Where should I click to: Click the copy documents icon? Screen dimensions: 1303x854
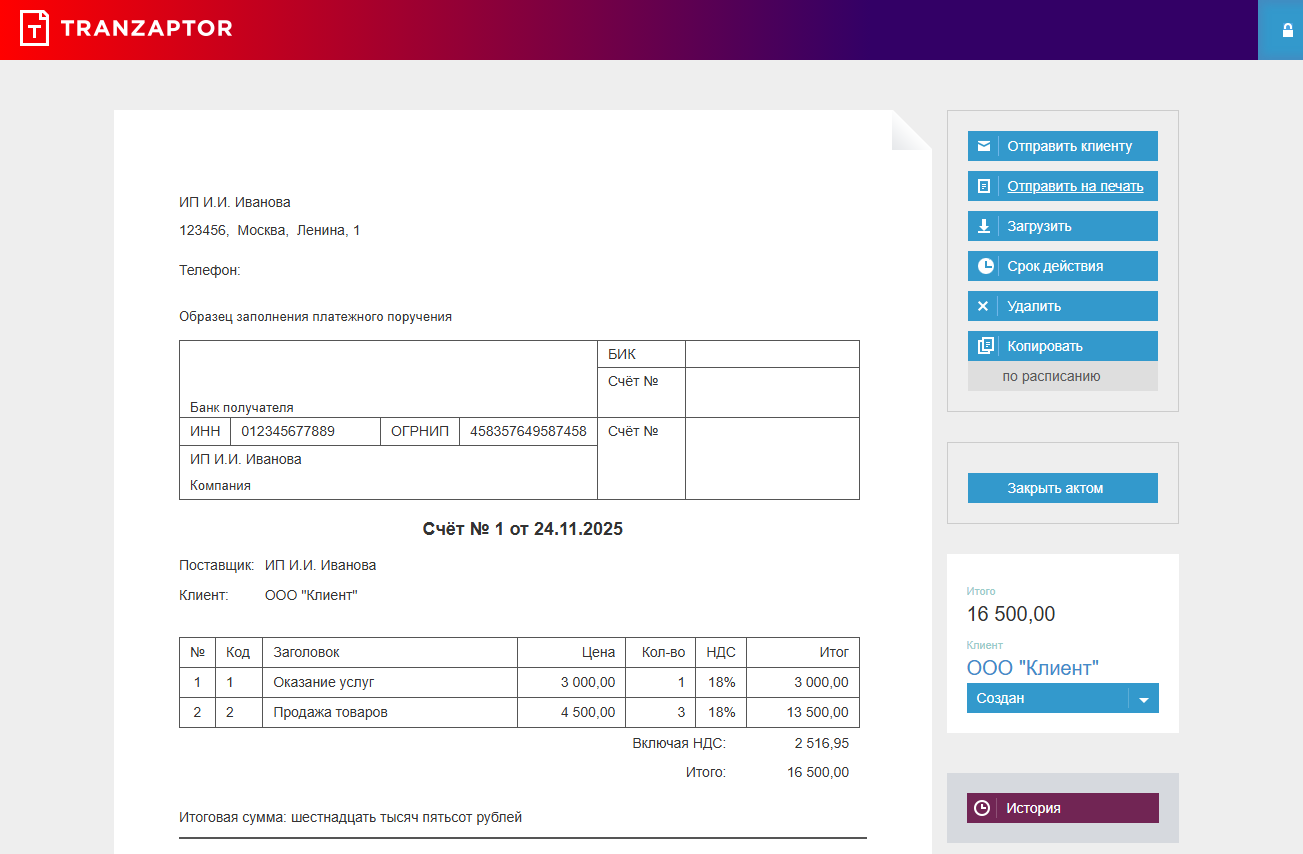click(985, 346)
